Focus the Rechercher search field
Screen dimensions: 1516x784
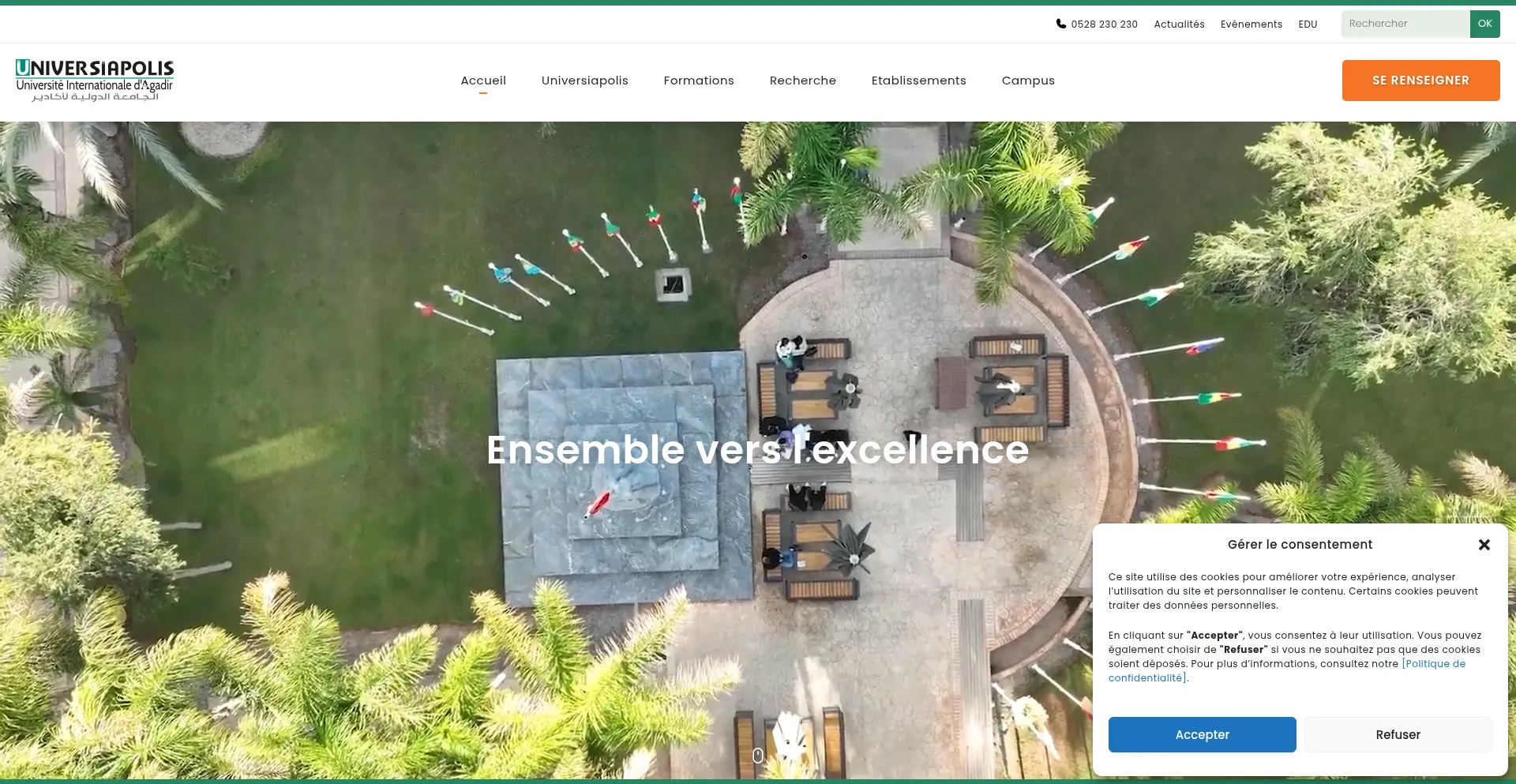coord(1405,24)
